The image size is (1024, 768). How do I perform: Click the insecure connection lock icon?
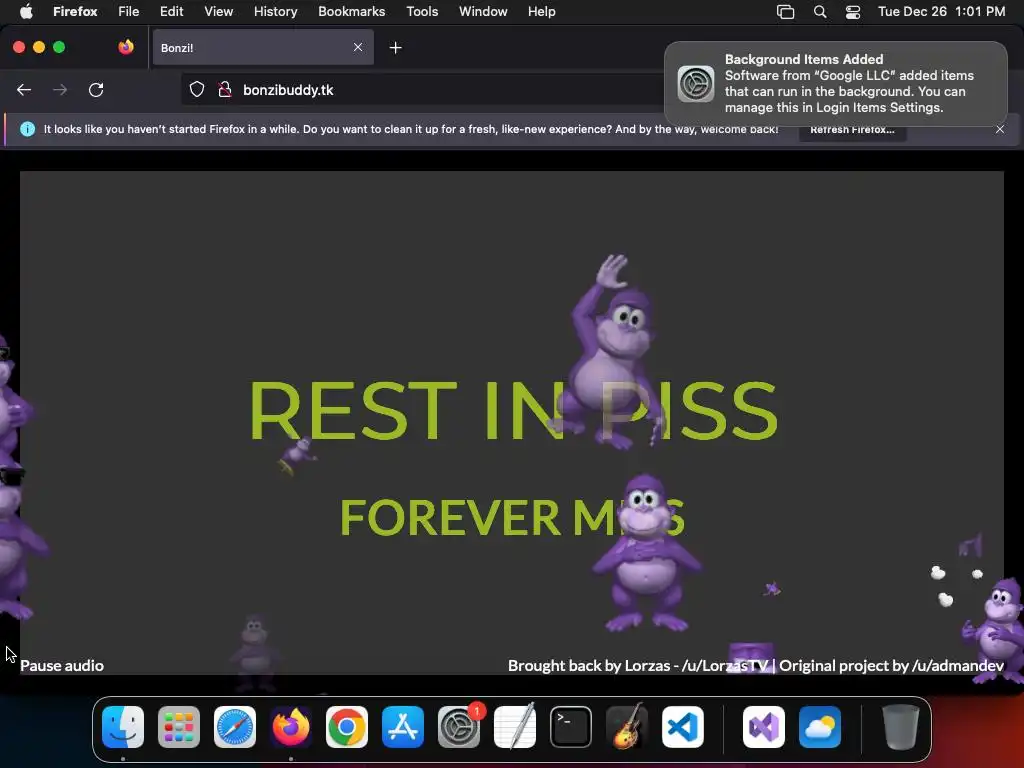click(225, 89)
